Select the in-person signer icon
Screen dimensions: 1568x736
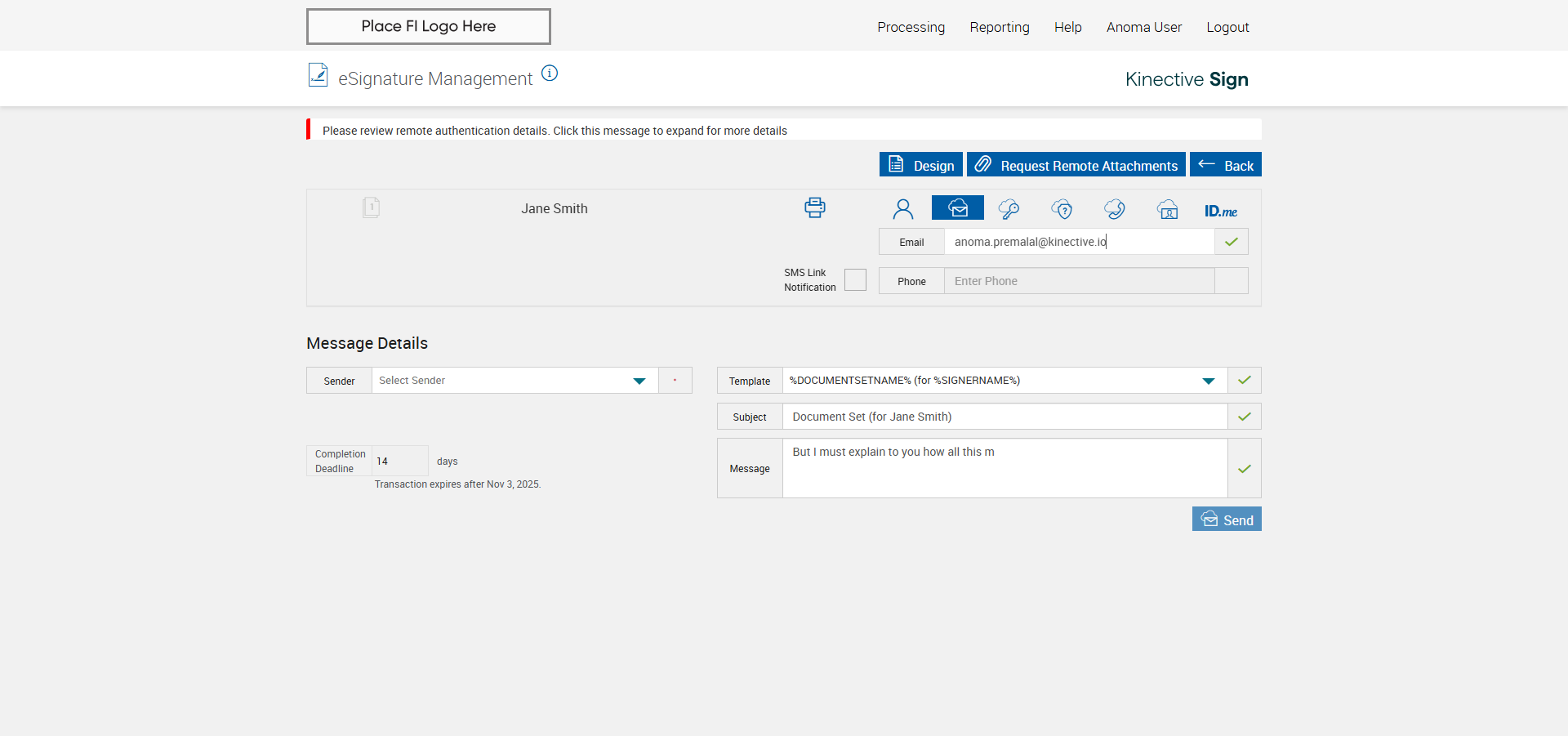[x=902, y=209]
